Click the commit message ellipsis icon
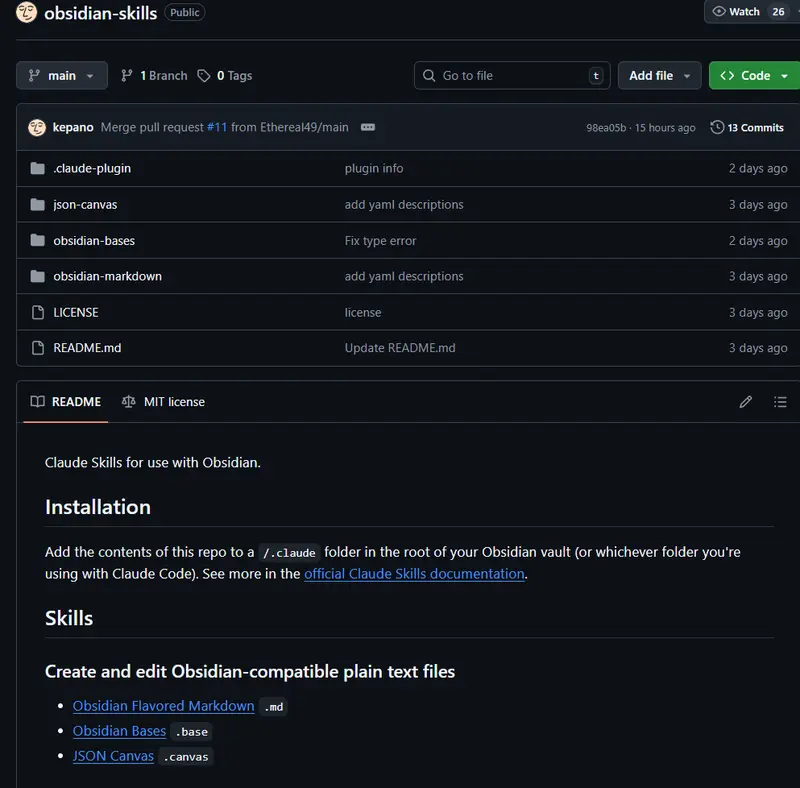Image resolution: width=800 pixels, height=788 pixels. [x=367, y=127]
